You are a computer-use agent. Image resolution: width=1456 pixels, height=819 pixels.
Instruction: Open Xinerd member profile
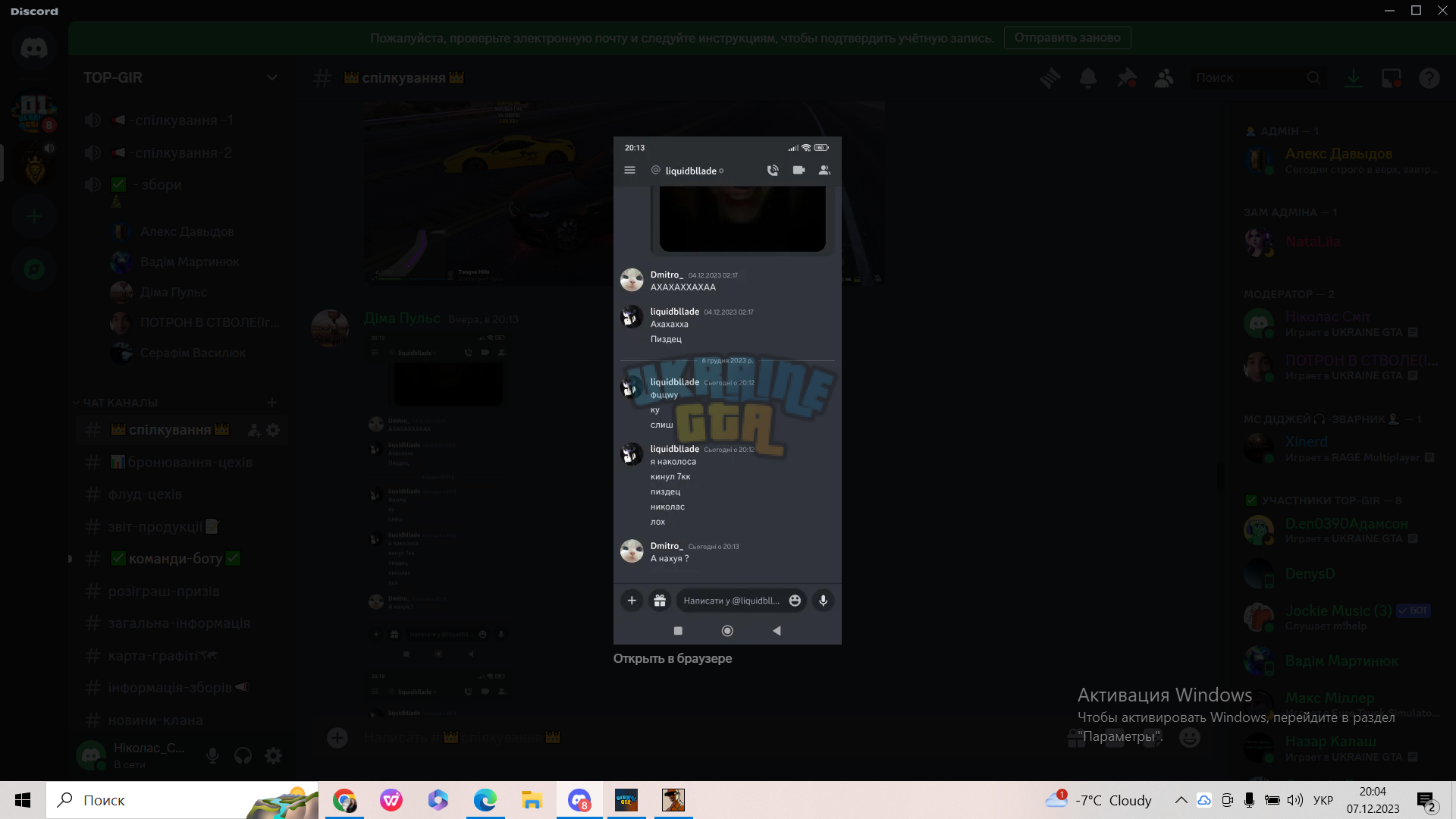coord(1341,449)
